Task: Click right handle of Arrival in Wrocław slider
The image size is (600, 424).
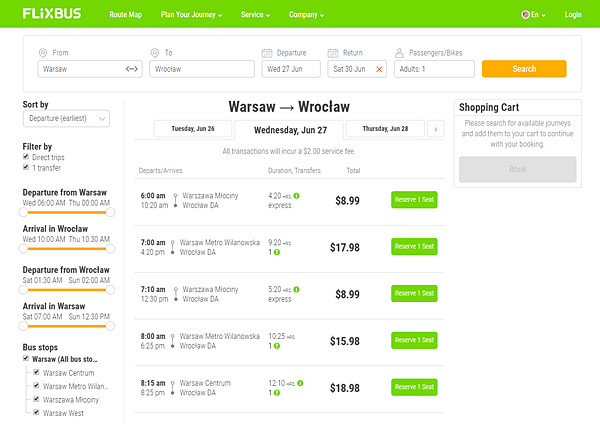Action: [x=110, y=249]
